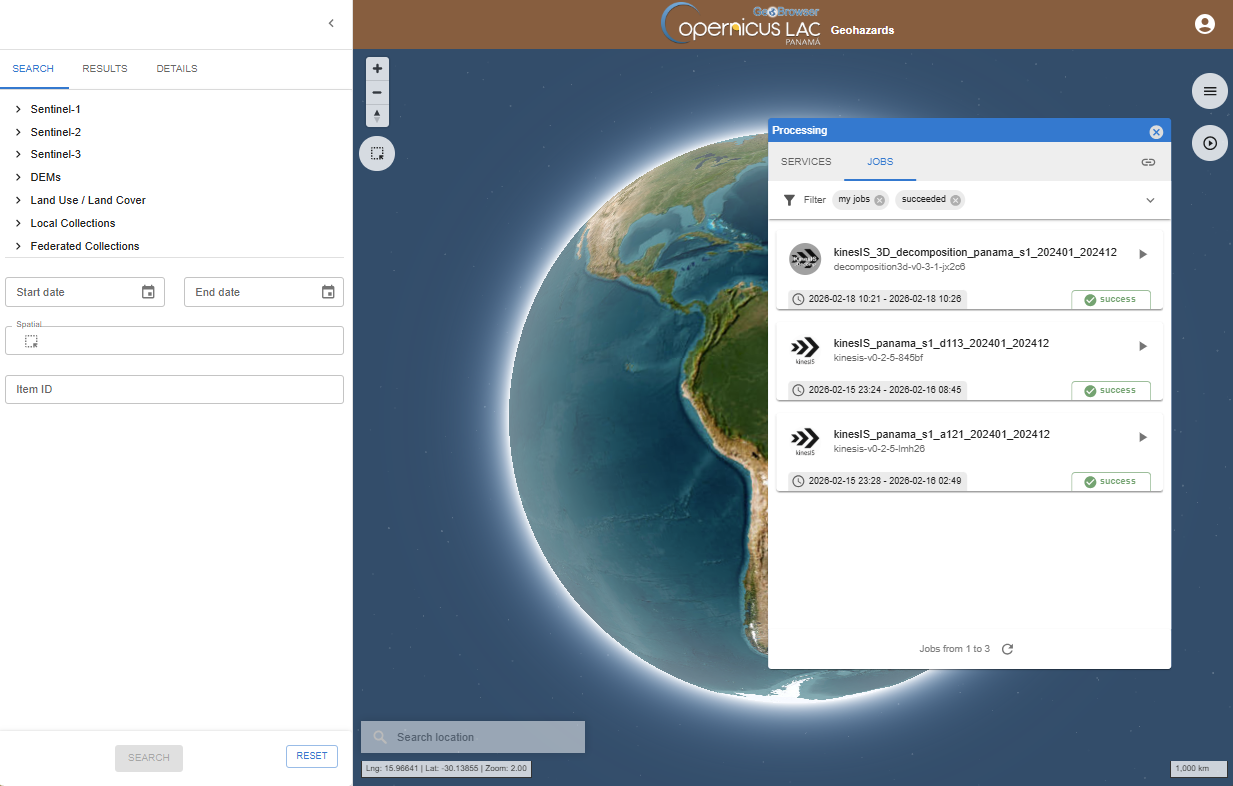Remove the 'my jobs' filter chip
The height and width of the screenshot is (786, 1233).
[880, 200]
